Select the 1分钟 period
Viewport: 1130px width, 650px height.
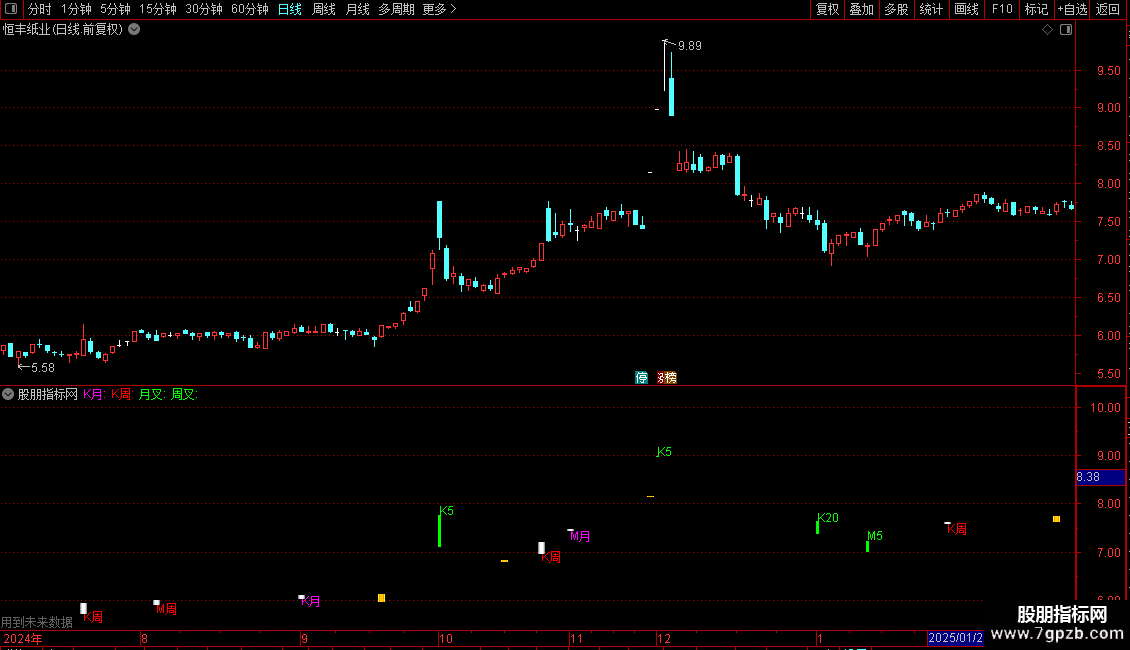(76, 9)
